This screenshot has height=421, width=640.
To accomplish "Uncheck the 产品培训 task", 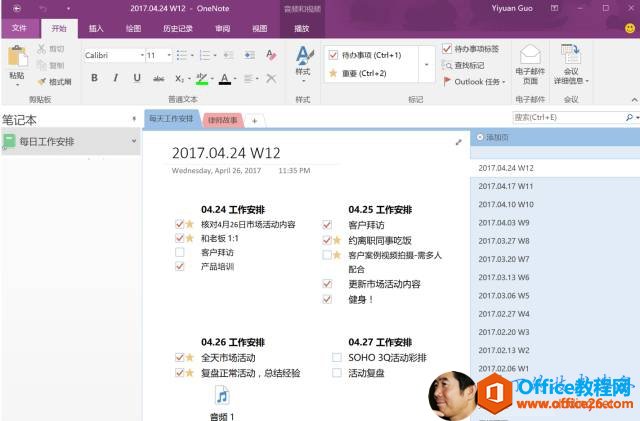I will point(179,267).
